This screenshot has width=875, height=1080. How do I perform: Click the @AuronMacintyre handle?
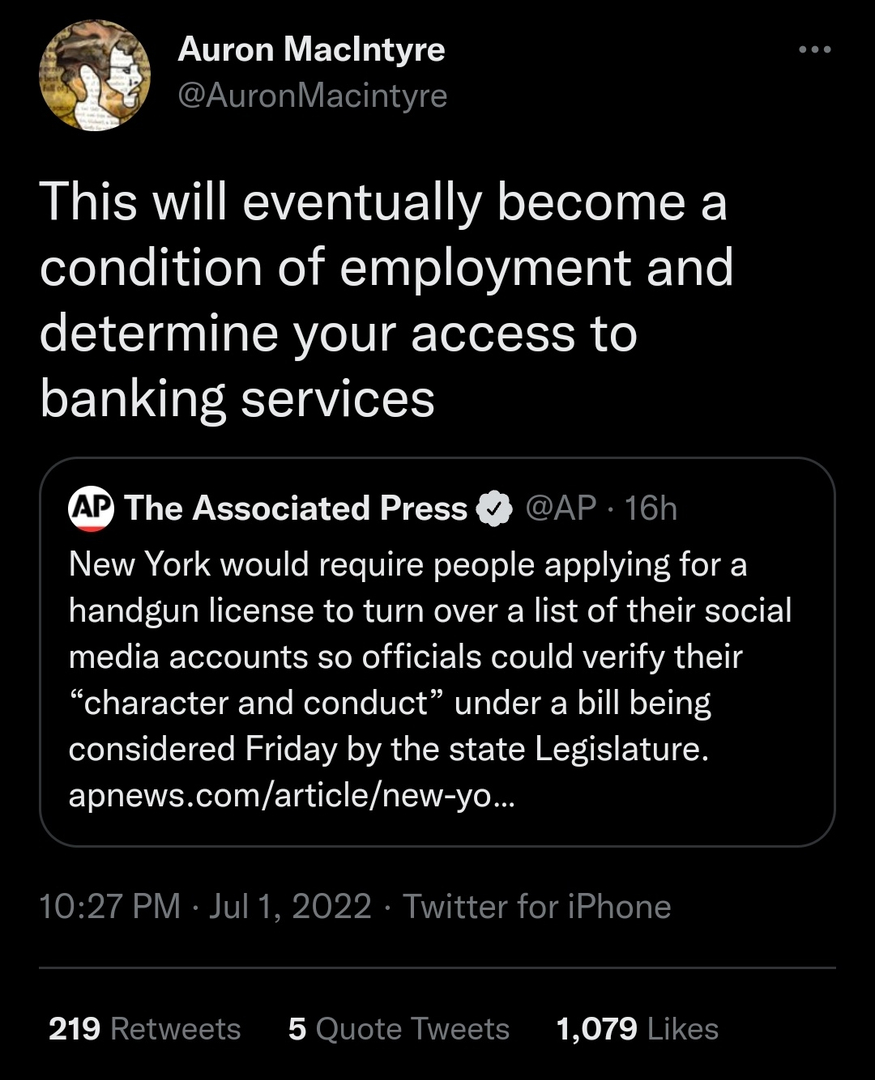(x=312, y=96)
